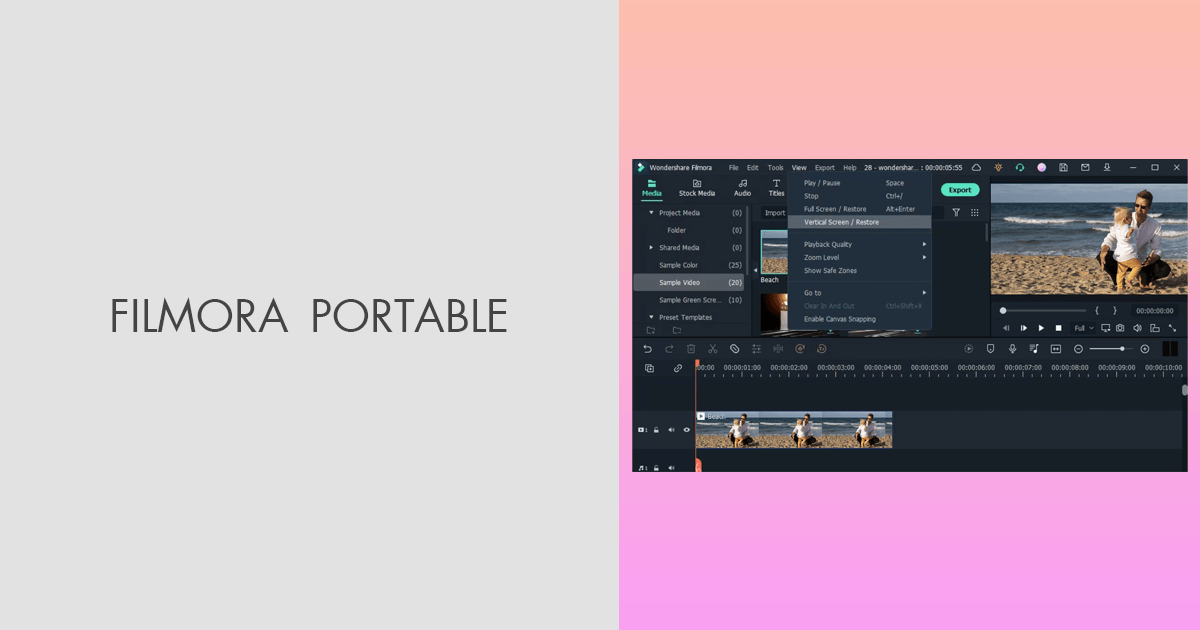The image size is (1200, 630).
Task: Click the filter icon above the media list
Action: pyautogui.click(x=957, y=212)
